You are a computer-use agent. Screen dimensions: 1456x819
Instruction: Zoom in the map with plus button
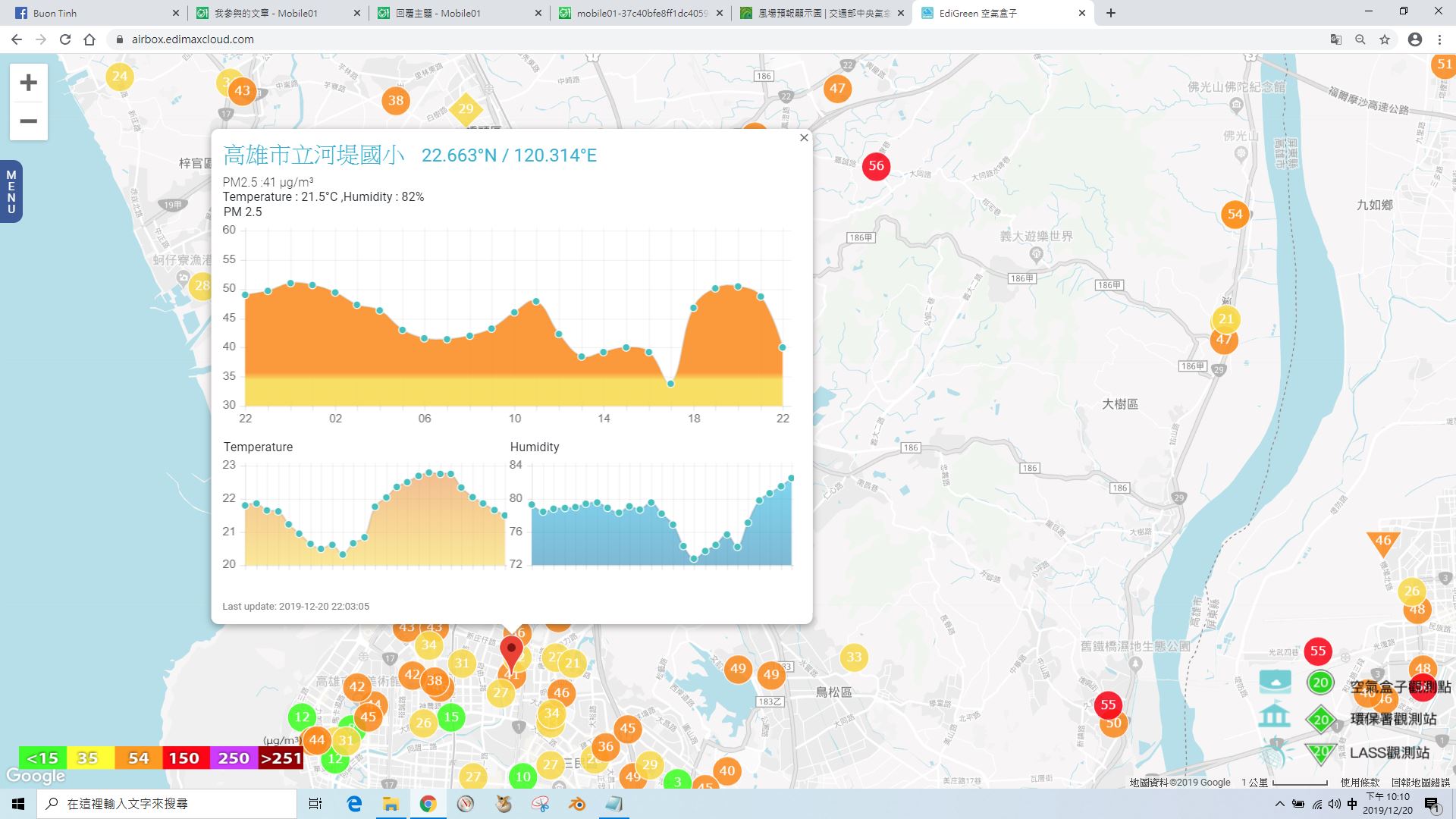tap(29, 83)
